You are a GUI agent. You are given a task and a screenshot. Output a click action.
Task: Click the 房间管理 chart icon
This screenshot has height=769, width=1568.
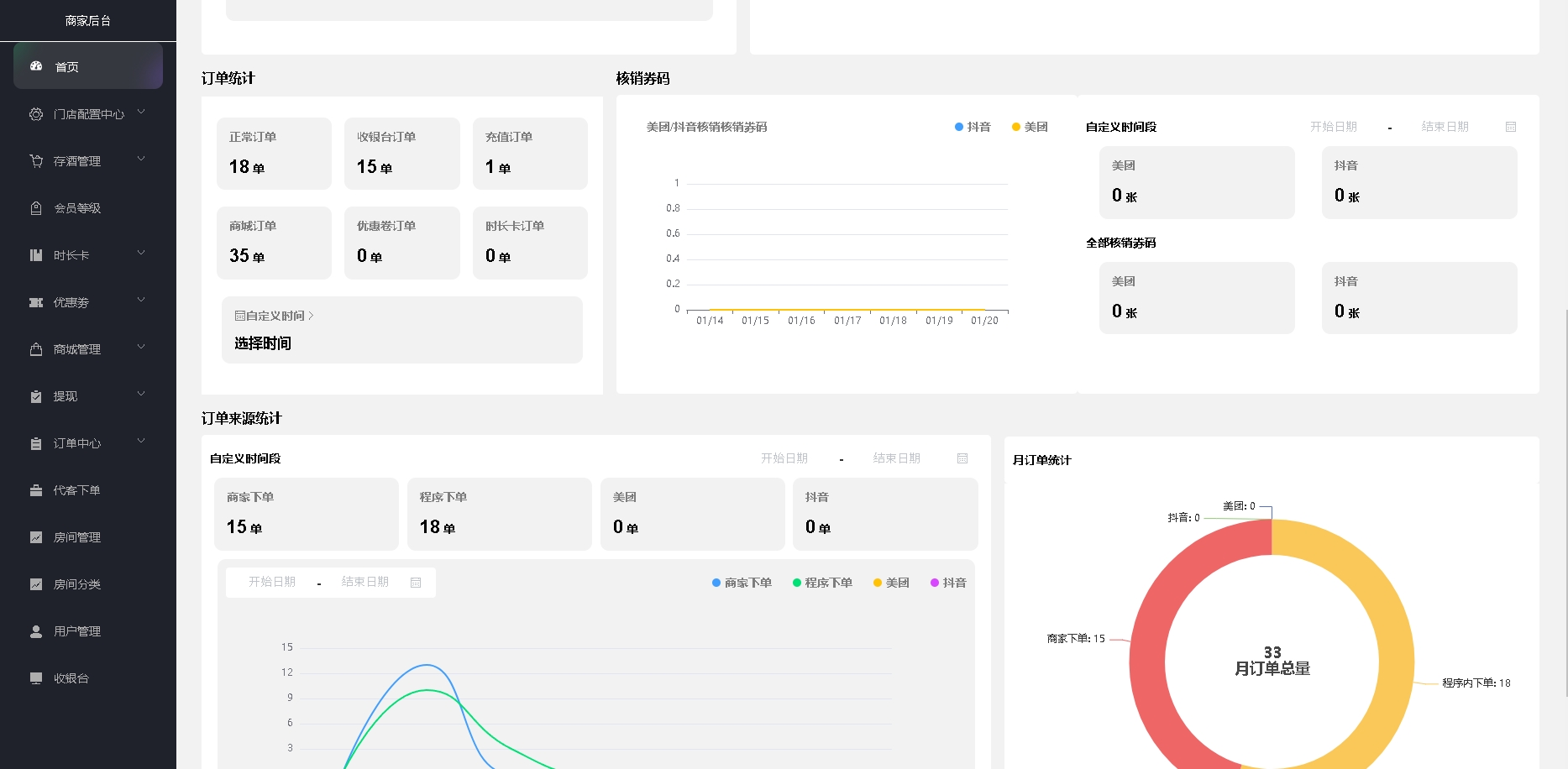[x=36, y=537]
